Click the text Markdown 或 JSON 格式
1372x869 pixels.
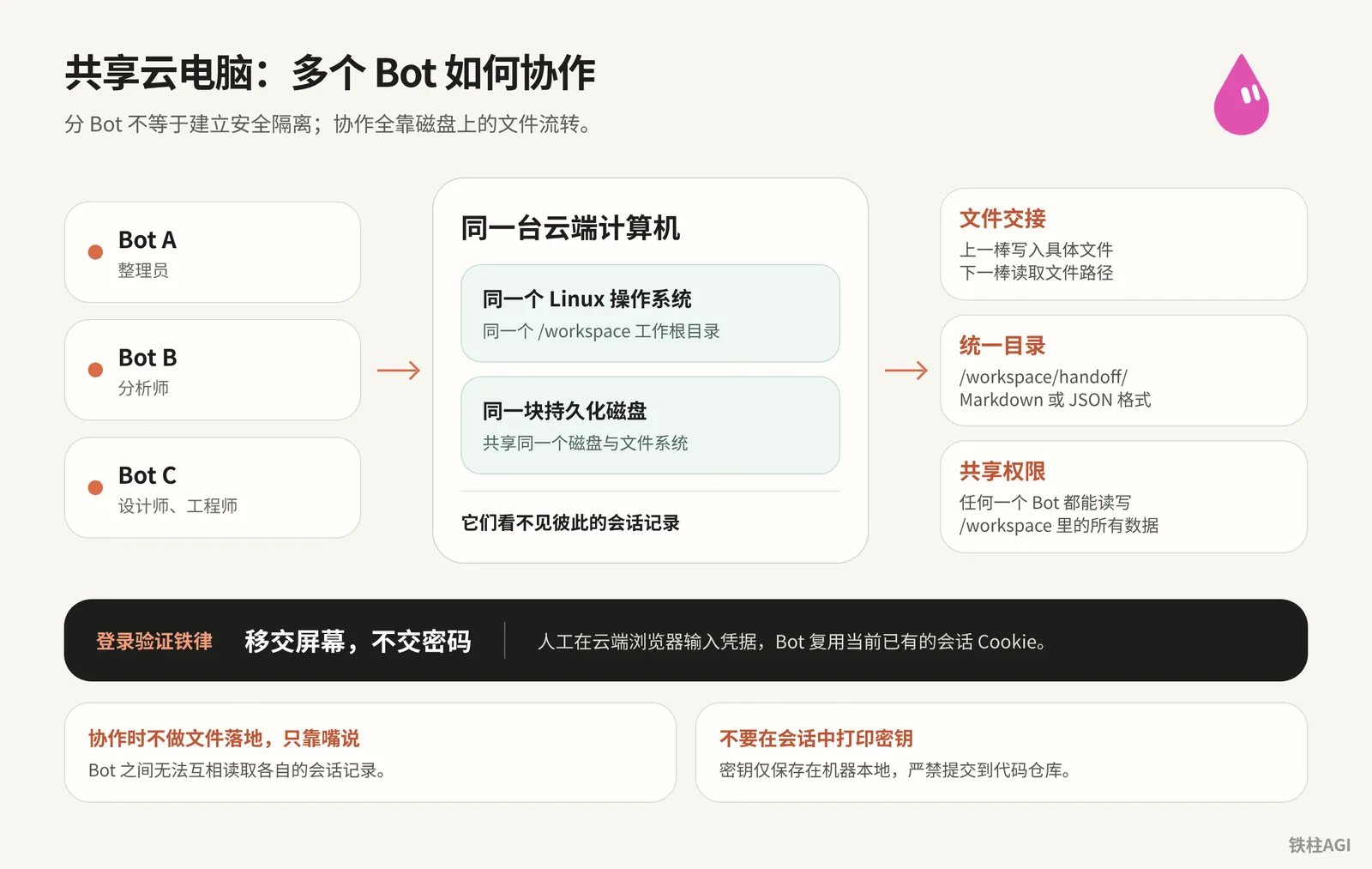coord(1055,400)
